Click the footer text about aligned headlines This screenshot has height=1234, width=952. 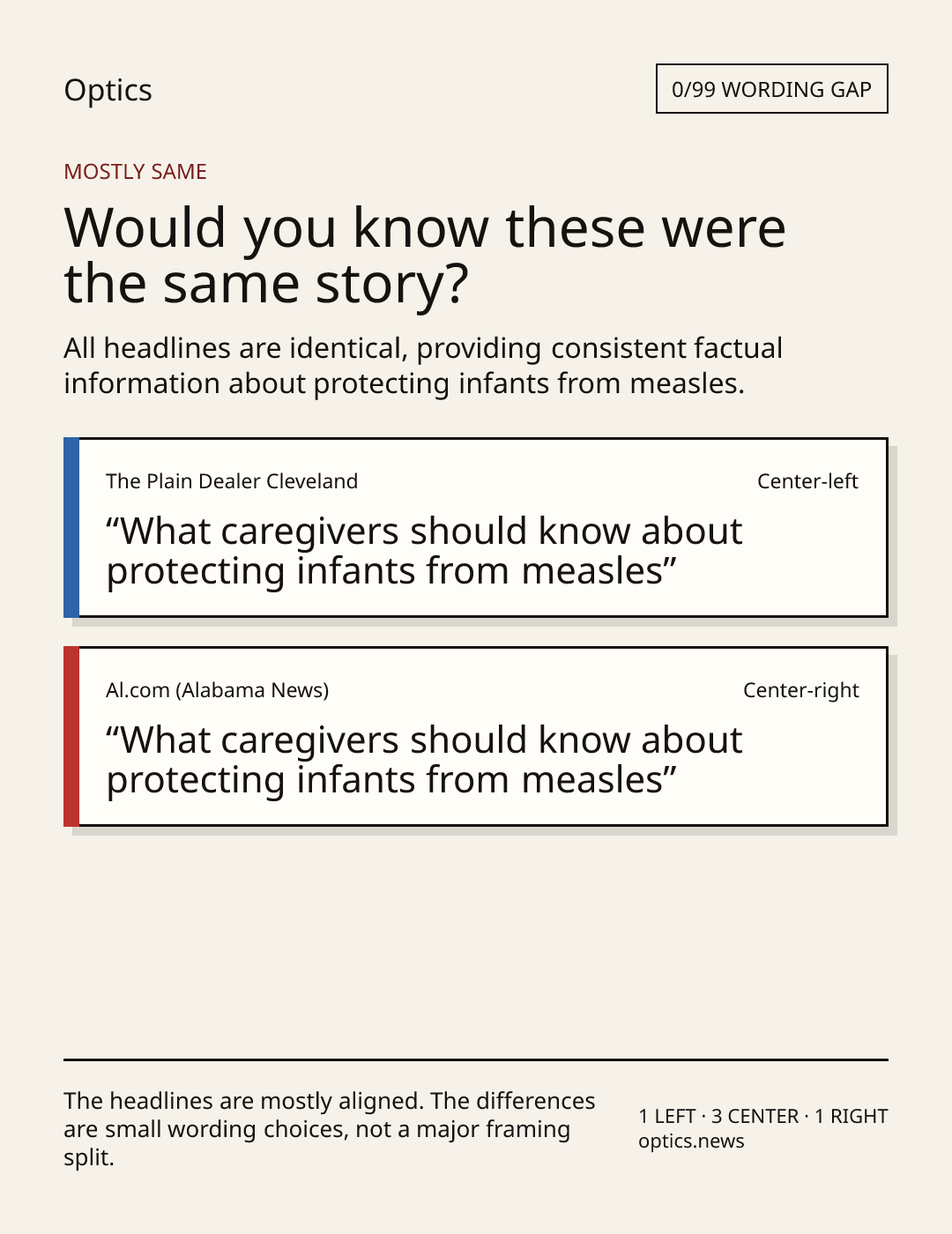(x=330, y=1129)
